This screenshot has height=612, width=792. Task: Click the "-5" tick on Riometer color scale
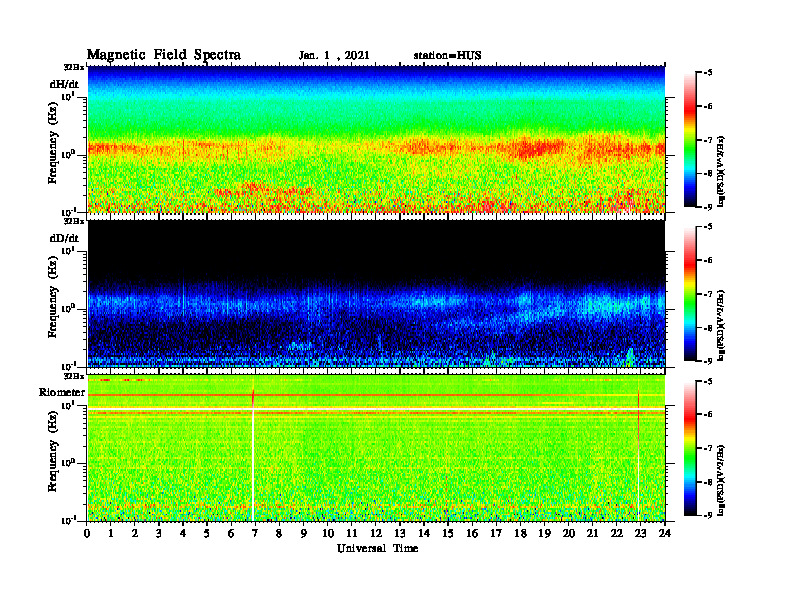click(708, 381)
